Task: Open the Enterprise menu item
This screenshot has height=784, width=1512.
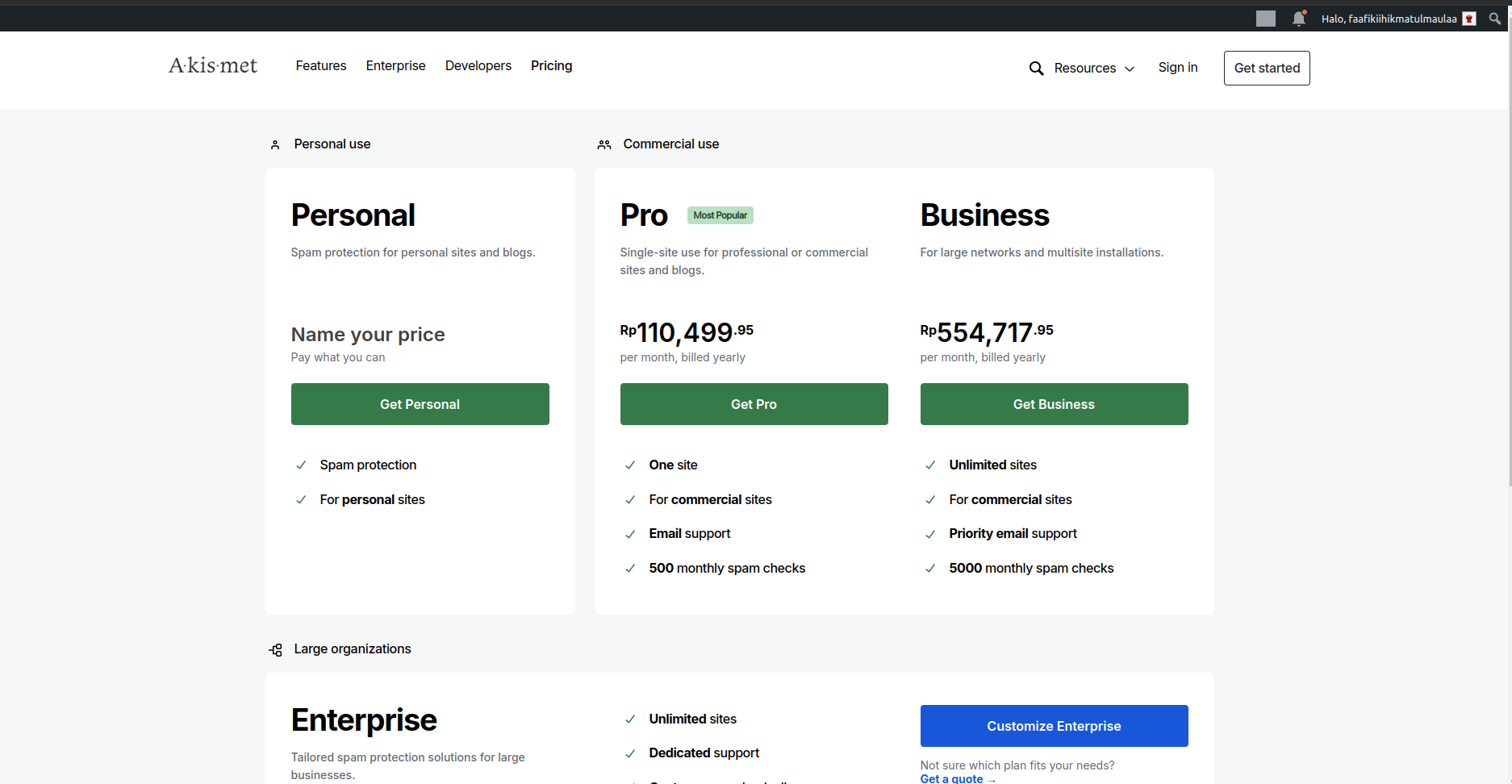Action: pyautogui.click(x=395, y=65)
